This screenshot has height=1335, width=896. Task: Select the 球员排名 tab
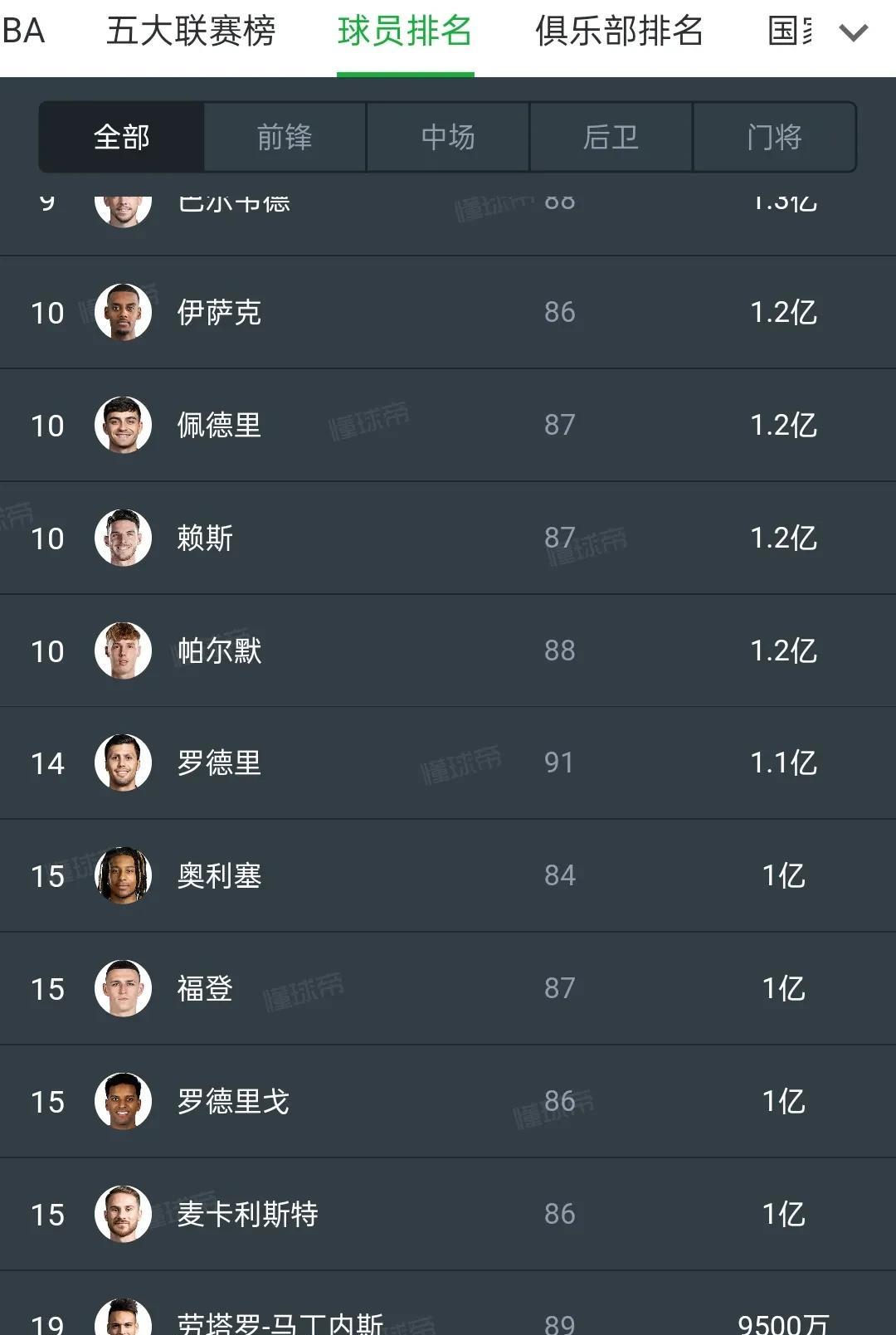pos(405,32)
